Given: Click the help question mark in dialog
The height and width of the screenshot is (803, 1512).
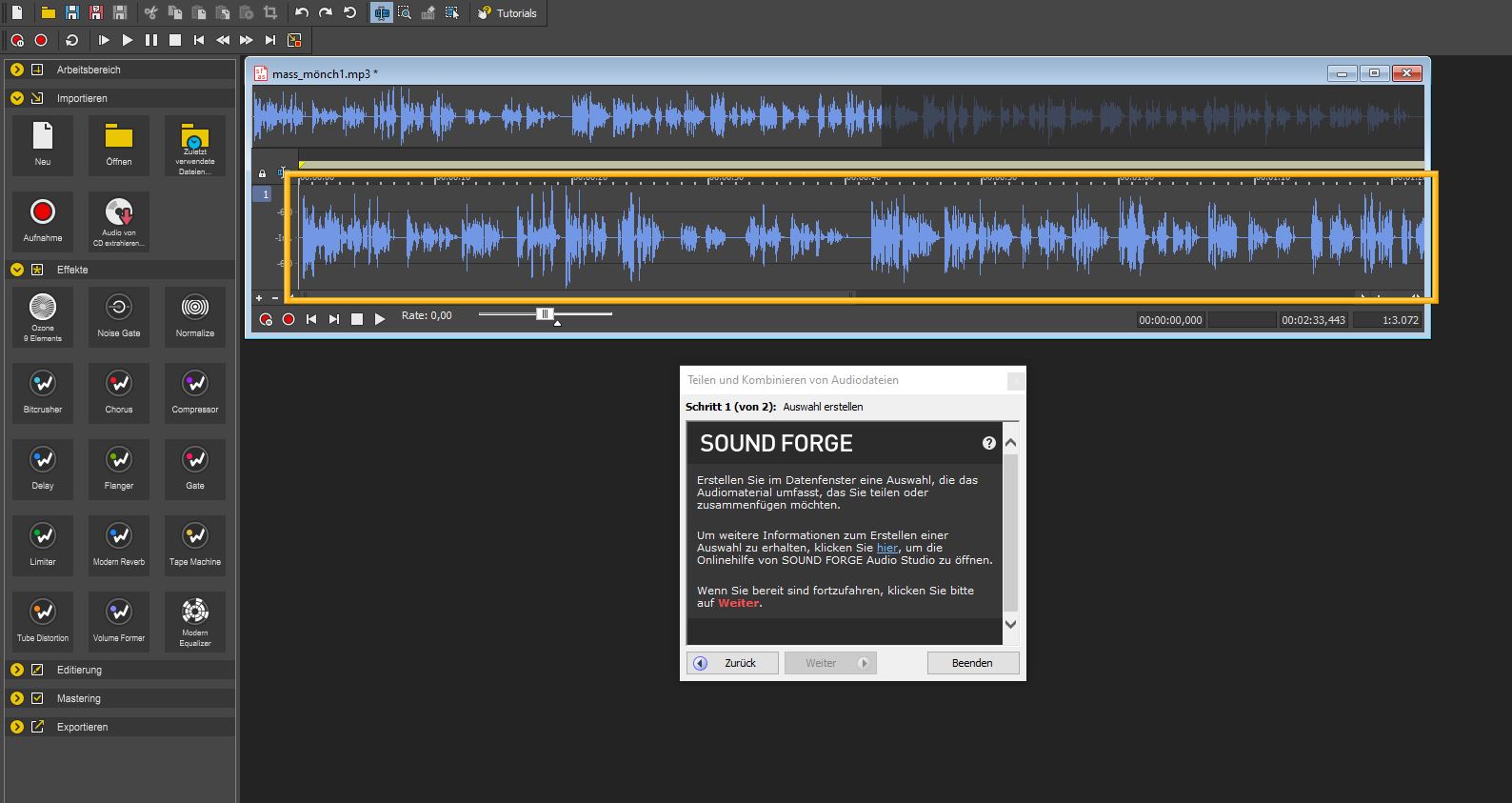Looking at the screenshot, I should (989, 443).
